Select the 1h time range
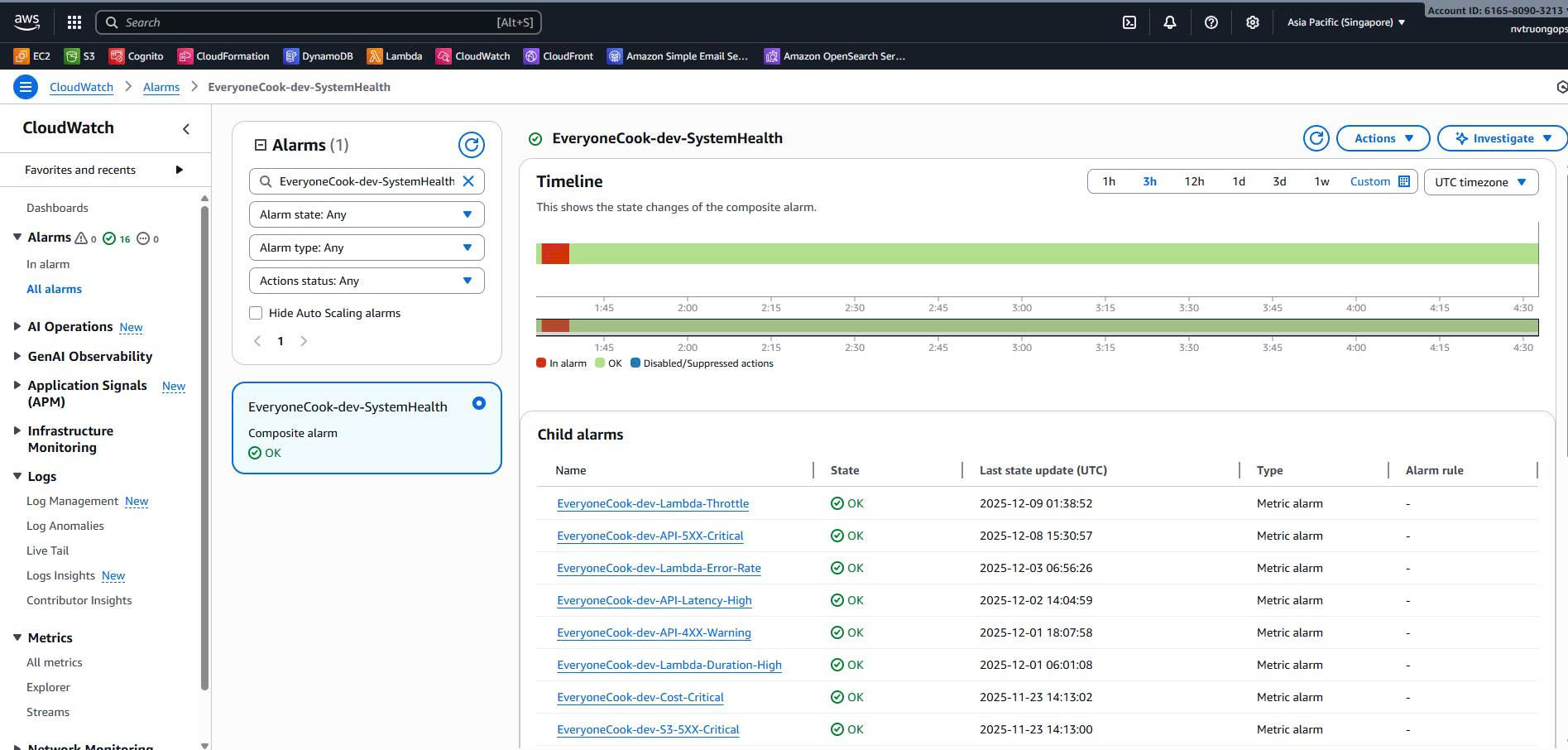Screen dimensions: 1568x750 (1109, 181)
